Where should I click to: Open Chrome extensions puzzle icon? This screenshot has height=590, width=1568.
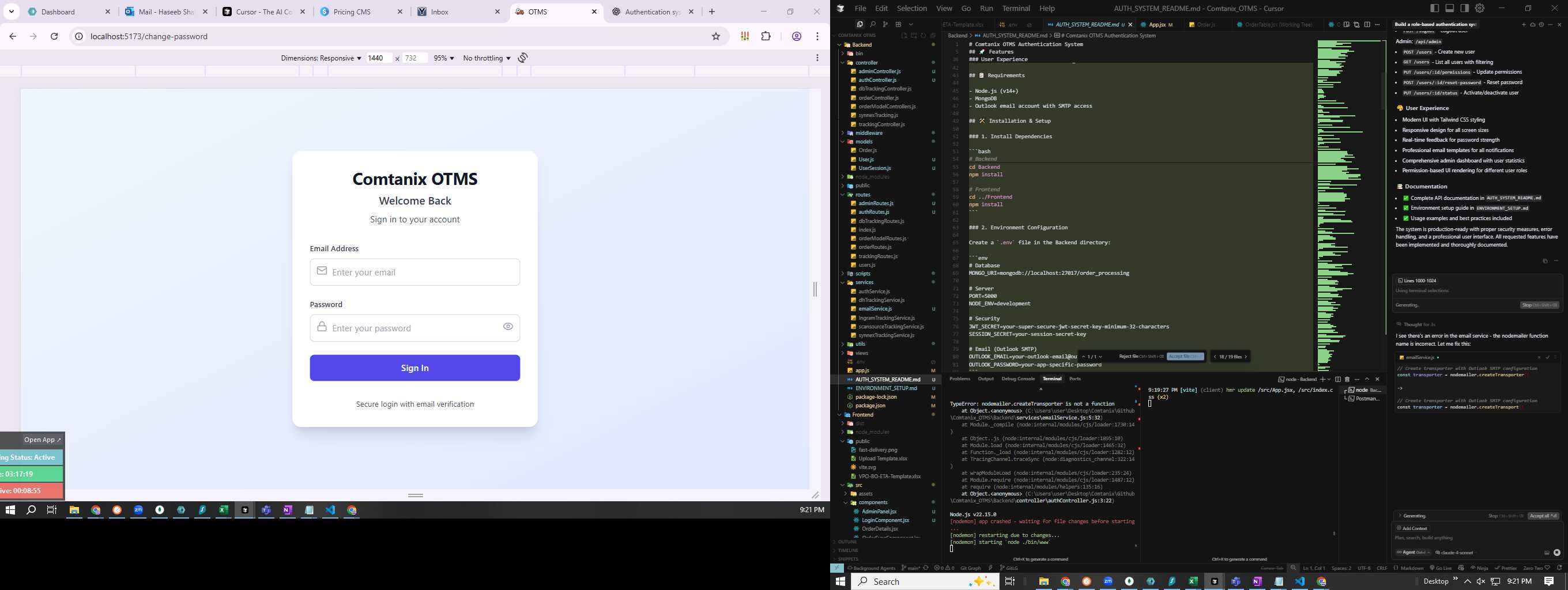tap(766, 36)
